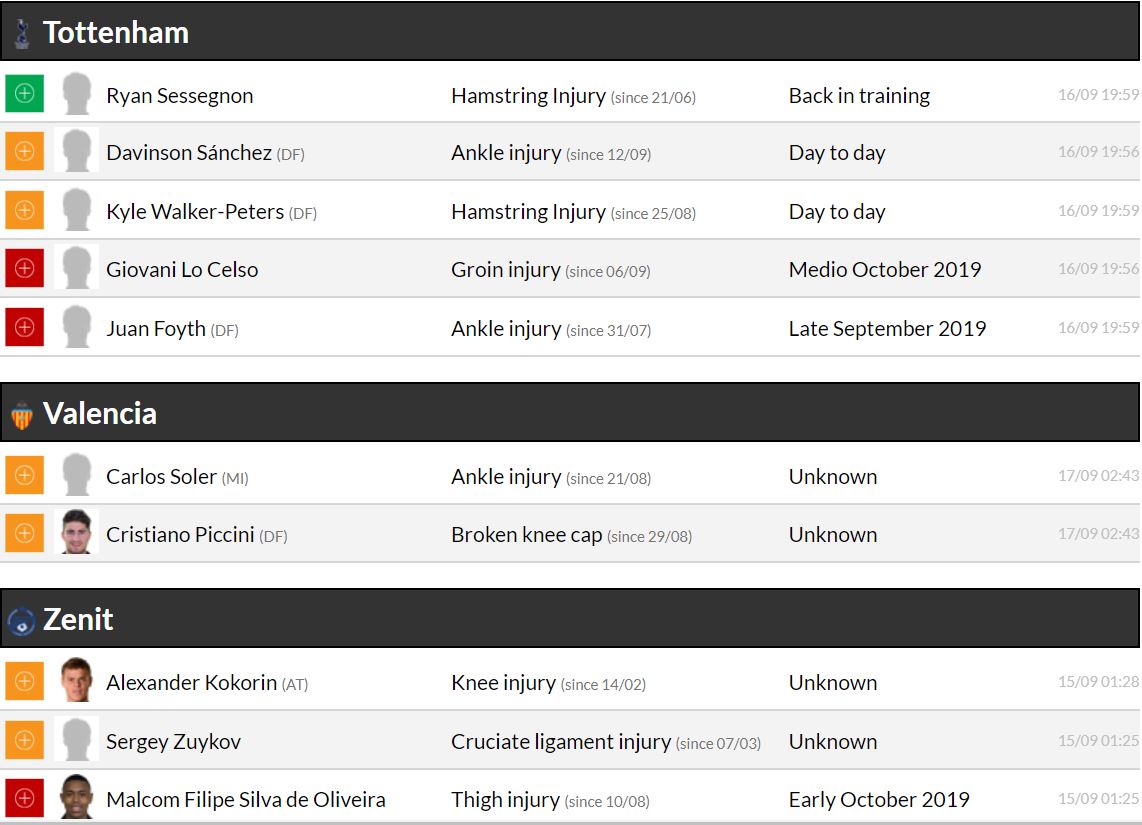Click orange plus icon beside Carlos Soler
The image size is (1142, 825).
25,475
